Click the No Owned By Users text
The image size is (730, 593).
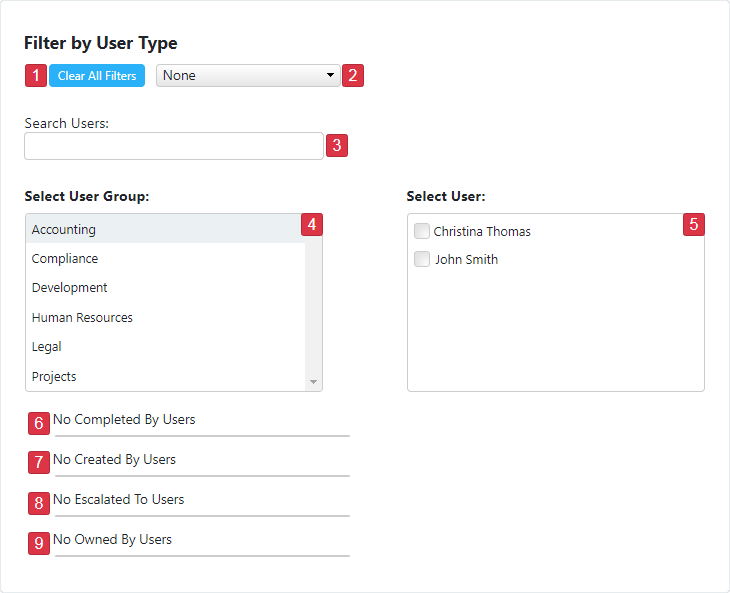[x=112, y=539]
